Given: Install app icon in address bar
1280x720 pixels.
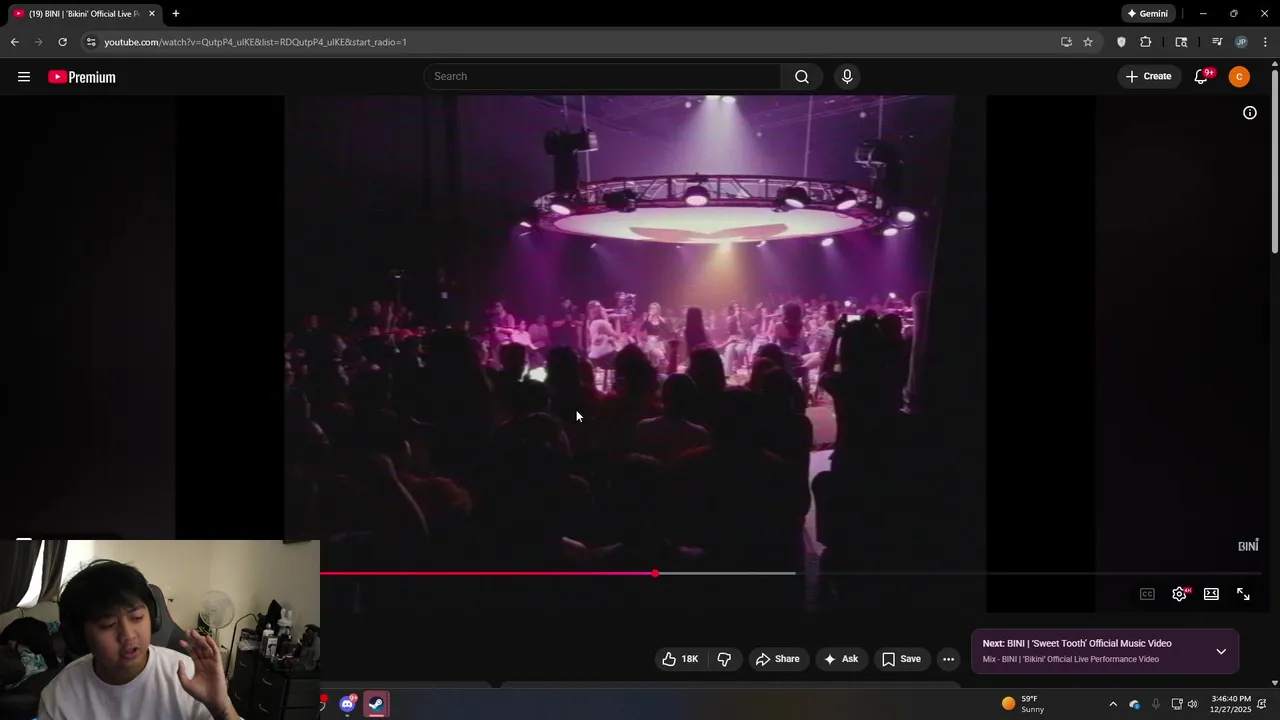Looking at the screenshot, I should (x=1066, y=42).
